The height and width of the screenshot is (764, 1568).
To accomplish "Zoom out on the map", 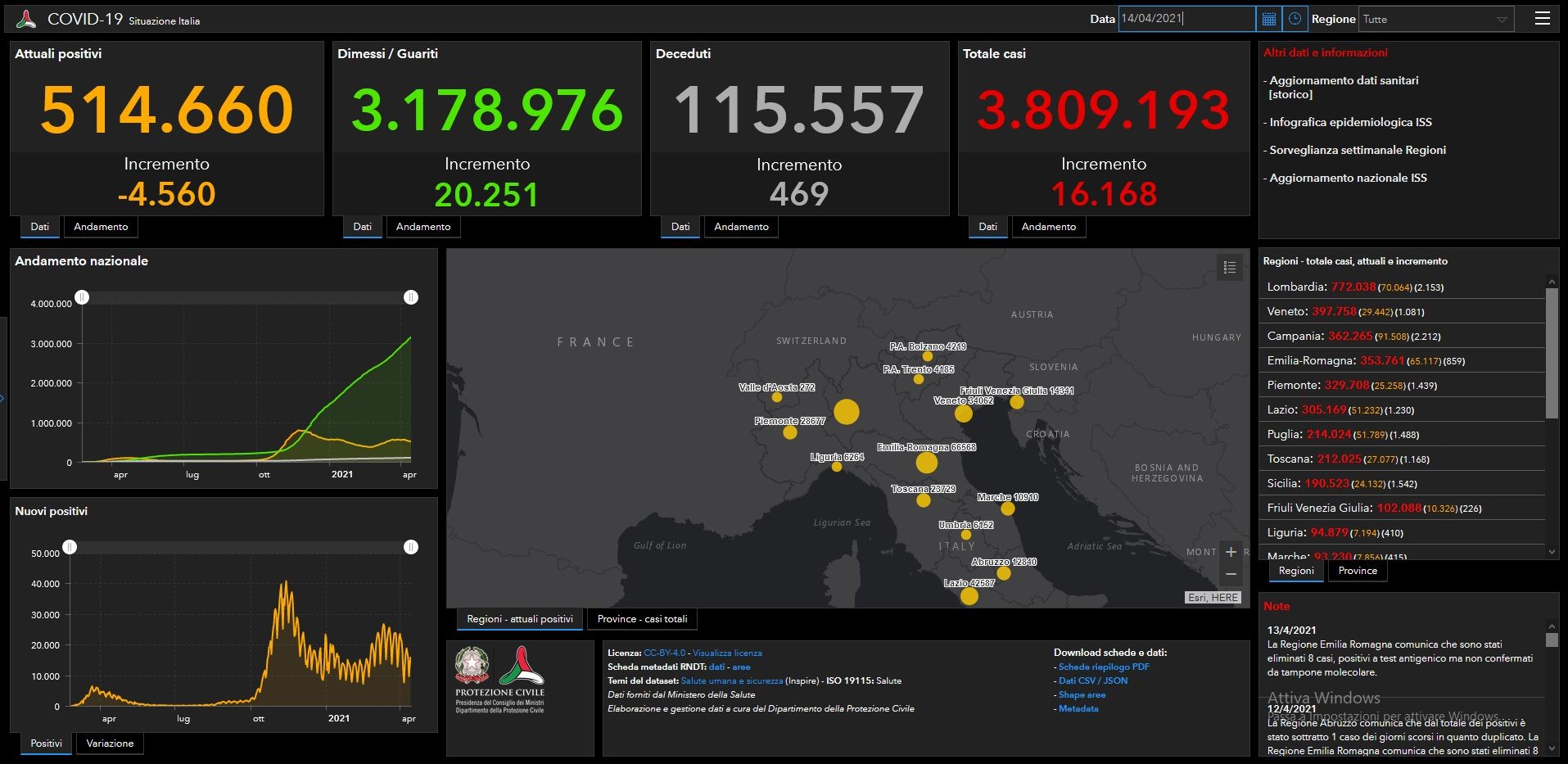I will point(1231,574).
